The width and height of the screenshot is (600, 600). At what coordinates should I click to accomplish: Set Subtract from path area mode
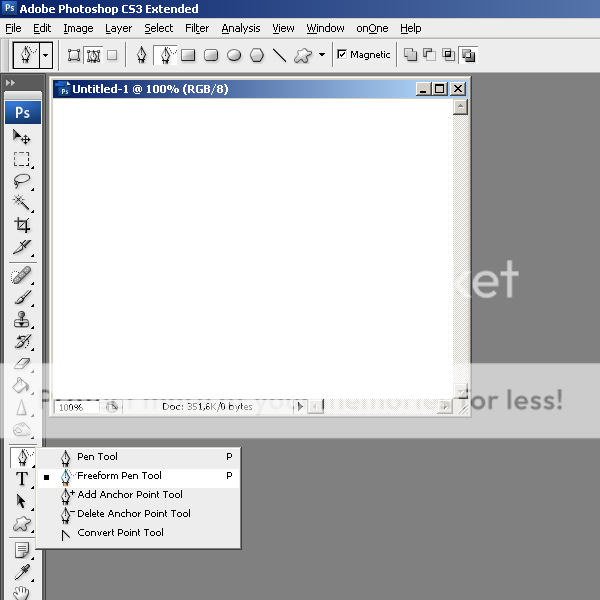(429, 55)
